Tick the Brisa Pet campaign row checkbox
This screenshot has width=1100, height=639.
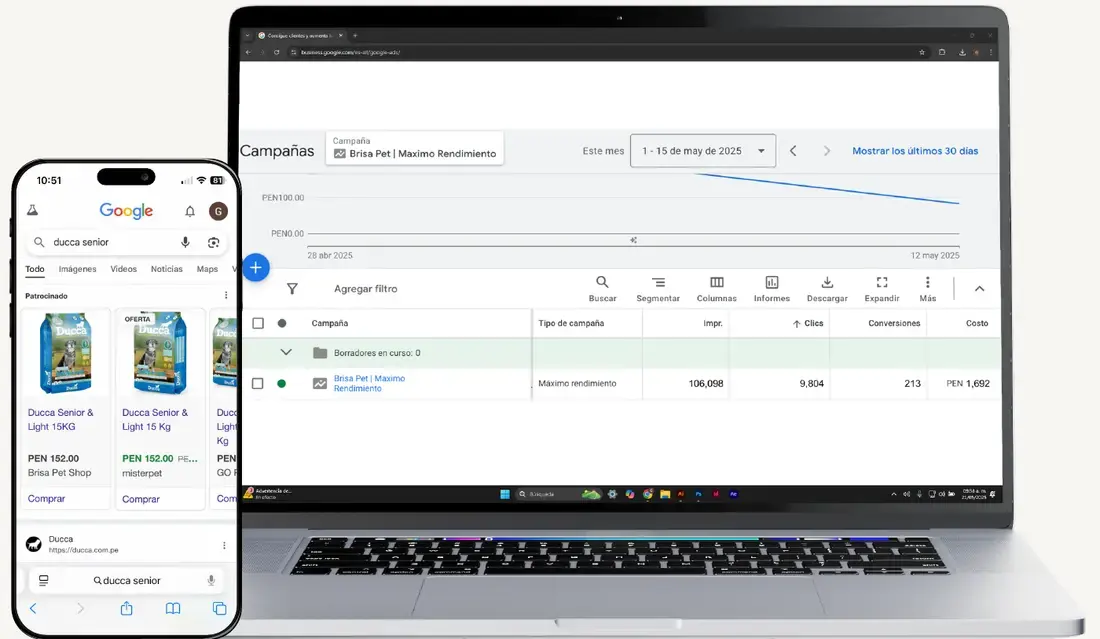[257, 384]
